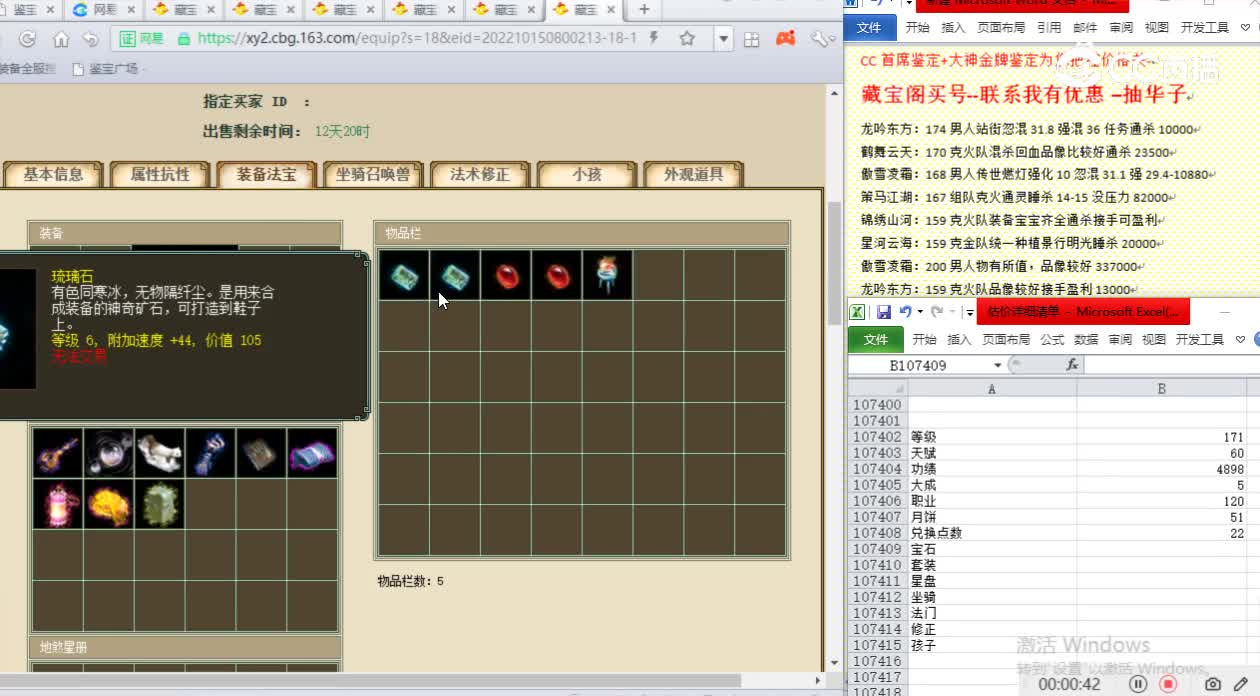Open Excel 文件 menu
The height and width of the screenshot is (696, 1260).
[x=875, y=339]
